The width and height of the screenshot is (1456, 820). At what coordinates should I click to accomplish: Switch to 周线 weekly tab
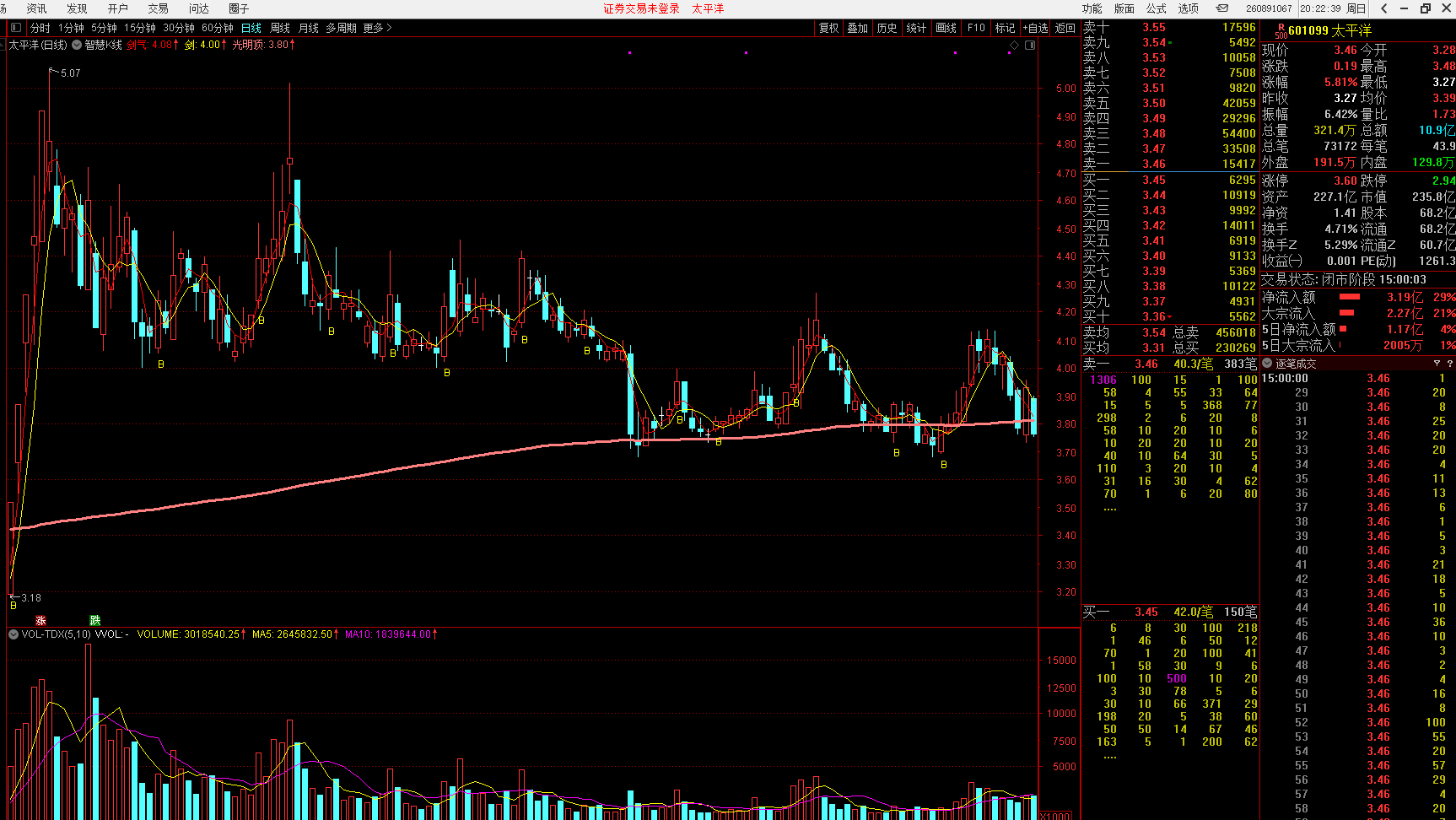280,28
